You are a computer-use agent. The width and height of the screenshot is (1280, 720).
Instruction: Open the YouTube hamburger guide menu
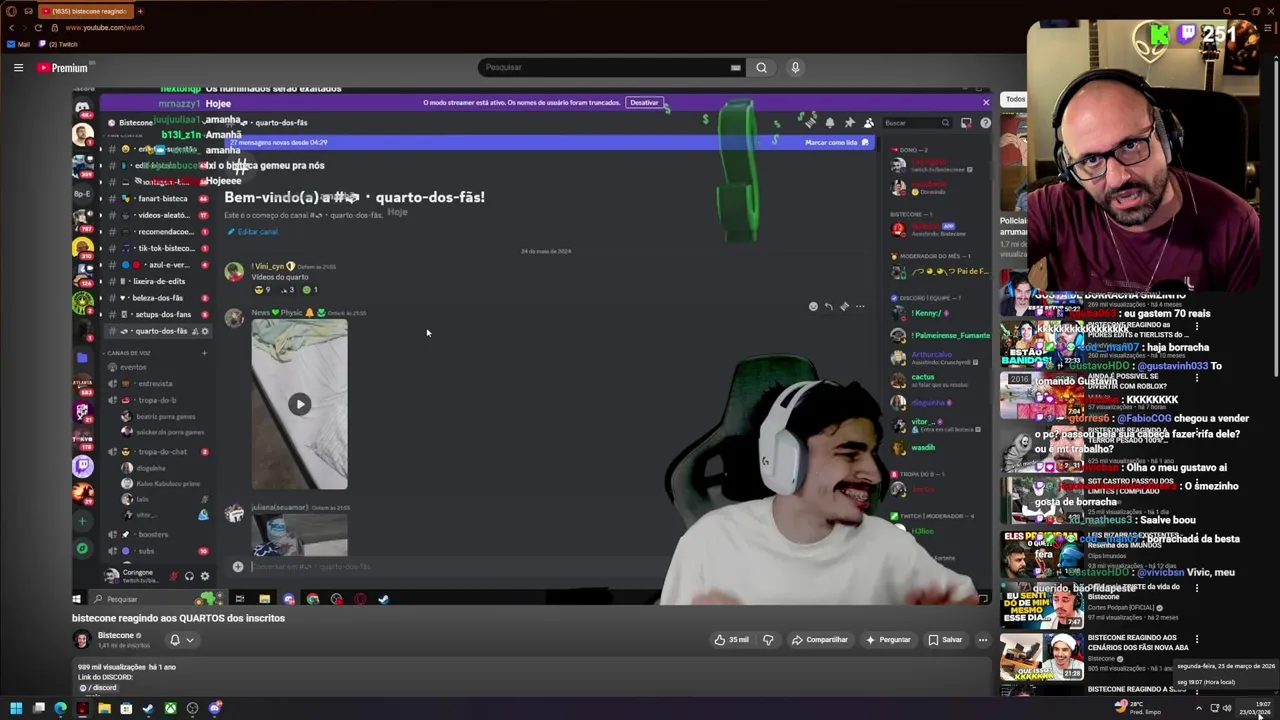(18, 68)
